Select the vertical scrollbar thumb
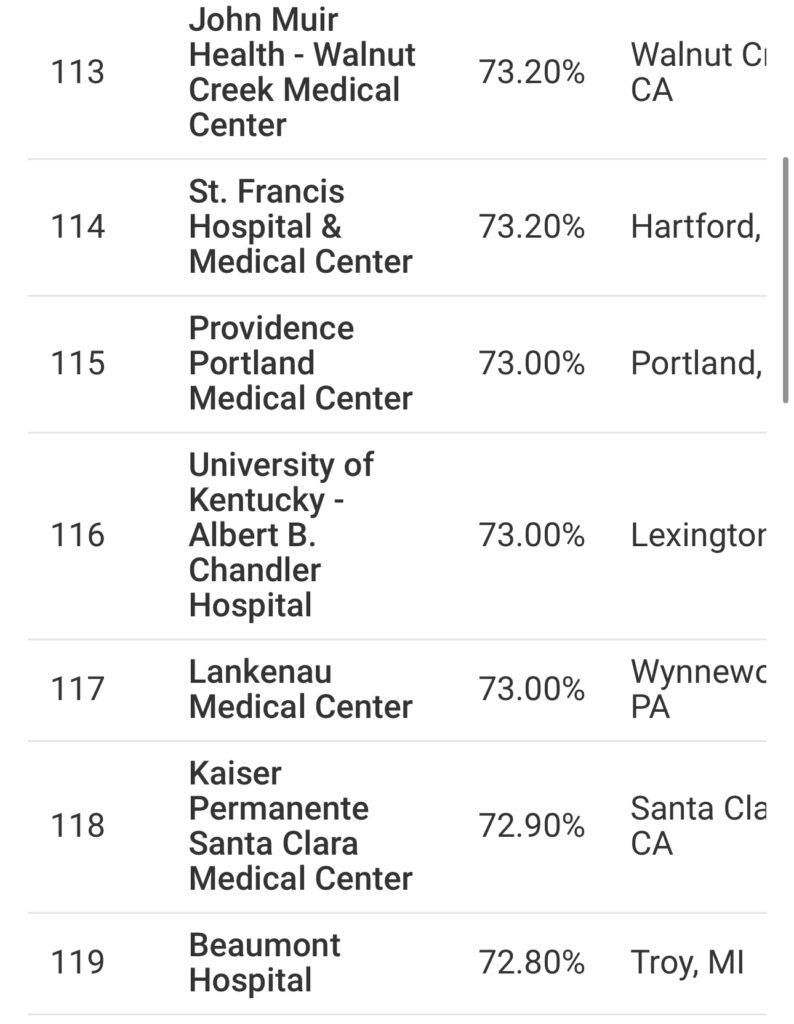This screenshot has width=794, height=1024. point(786,280)
